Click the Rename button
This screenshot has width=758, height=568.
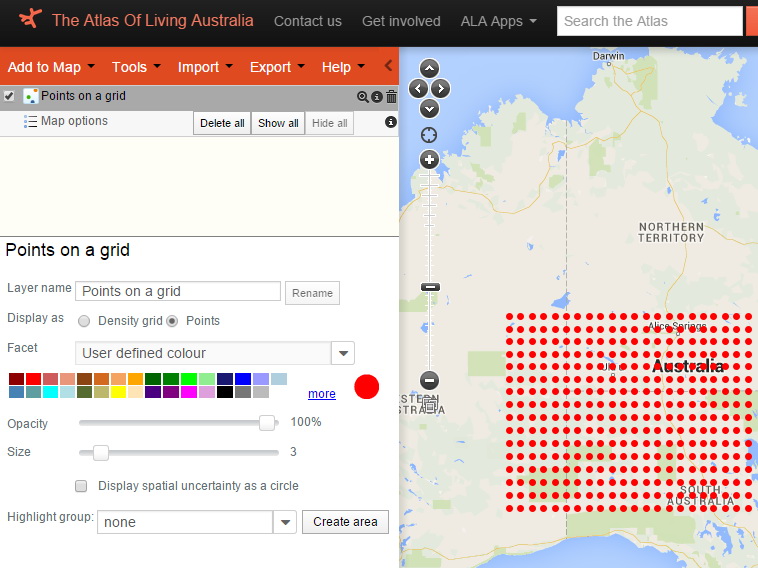[x=312, y=293]
